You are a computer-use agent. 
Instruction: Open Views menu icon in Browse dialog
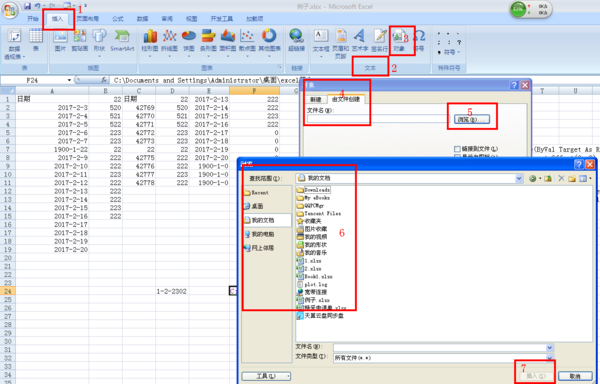(x=583, y=178)
